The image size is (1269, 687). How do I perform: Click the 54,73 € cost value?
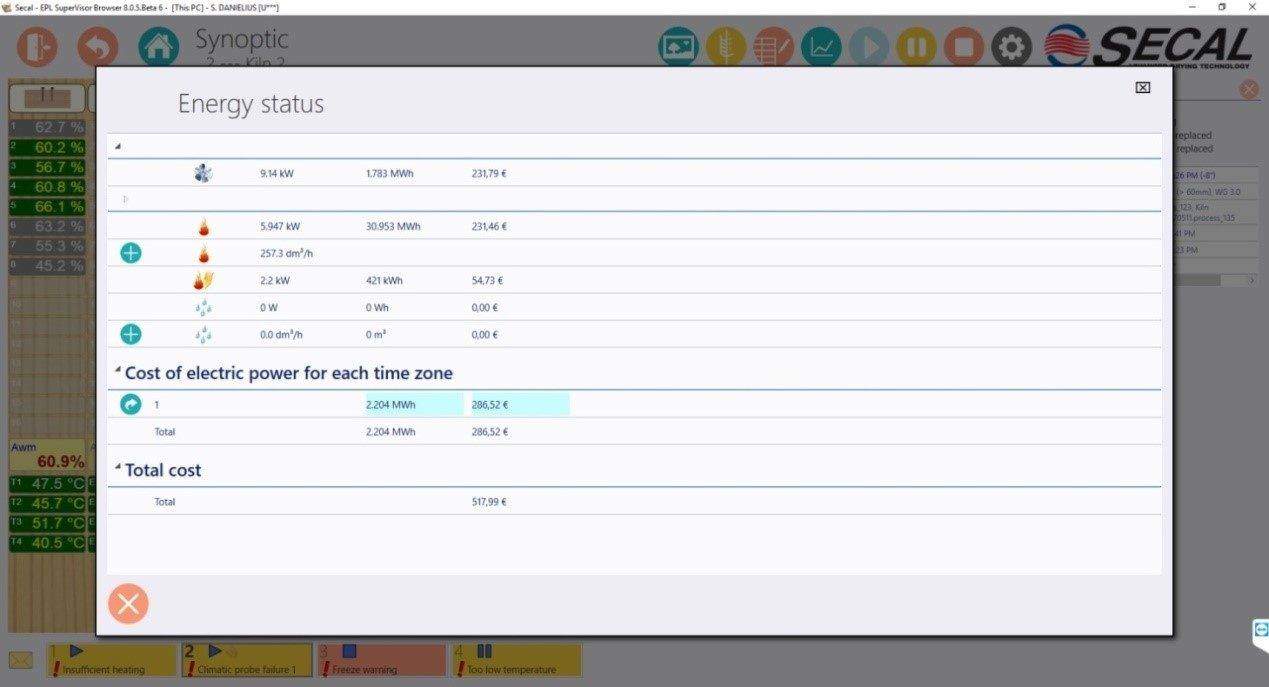pyautogui.click(x=487, y=281)
